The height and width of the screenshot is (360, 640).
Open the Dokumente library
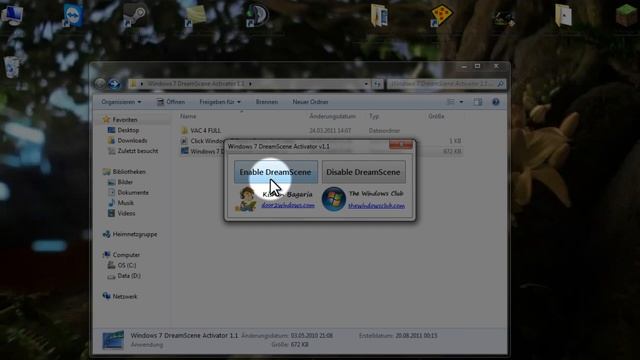[x=133, y=192]
